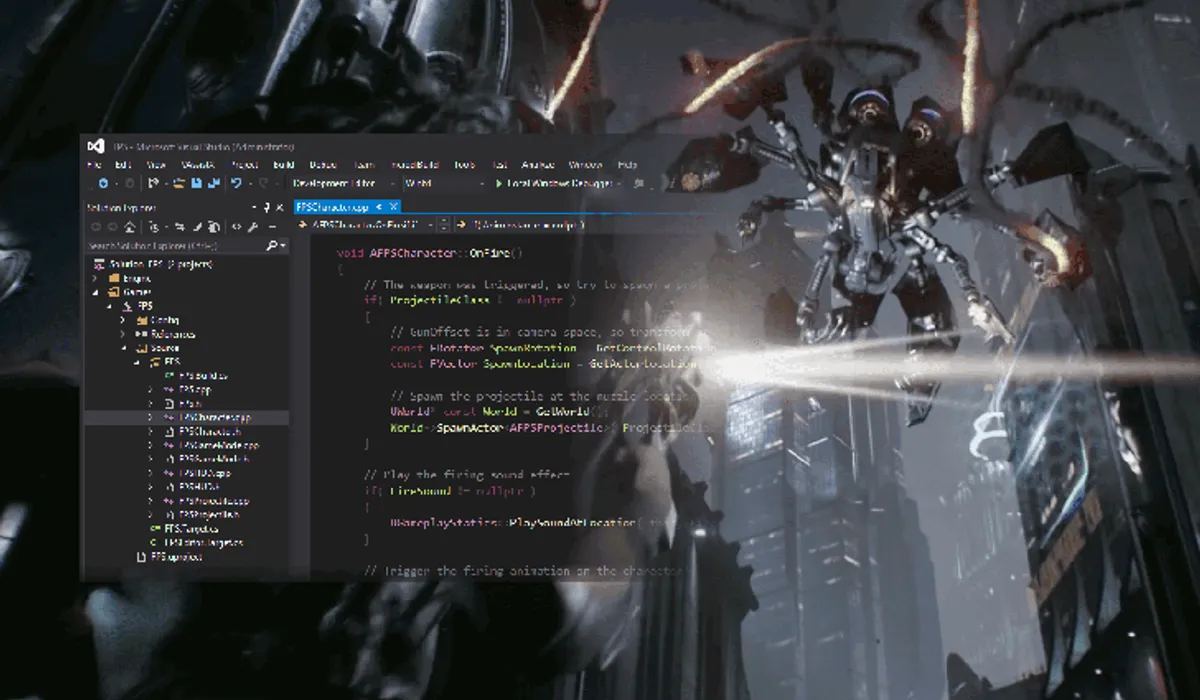
Task: Select FPSGameMode.cpp in the tree
Action: 217,445
